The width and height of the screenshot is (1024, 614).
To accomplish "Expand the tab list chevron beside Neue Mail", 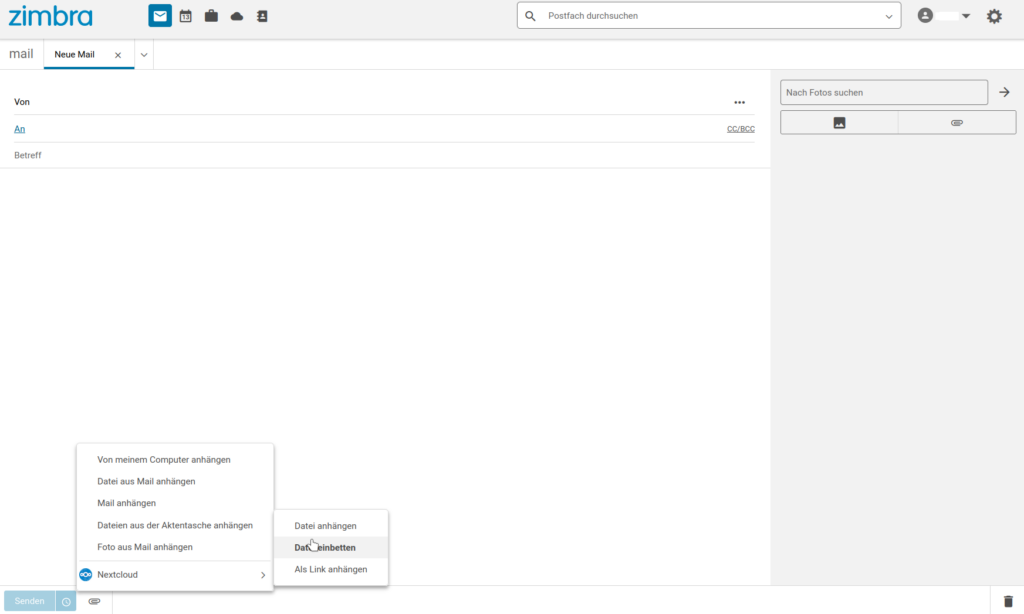I will click(144, 55).
